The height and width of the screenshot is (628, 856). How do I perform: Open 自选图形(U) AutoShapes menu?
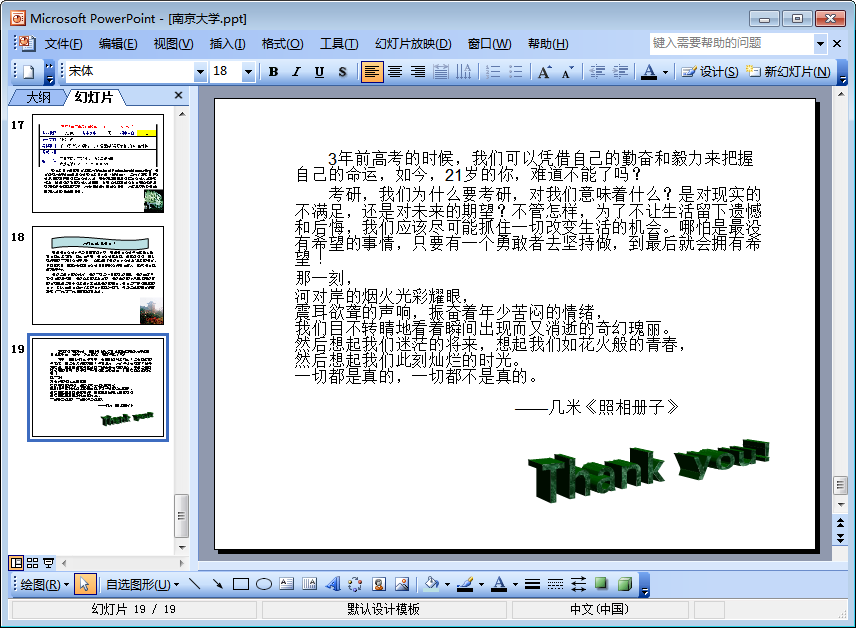pyautogui.click(x=142, y=585)
